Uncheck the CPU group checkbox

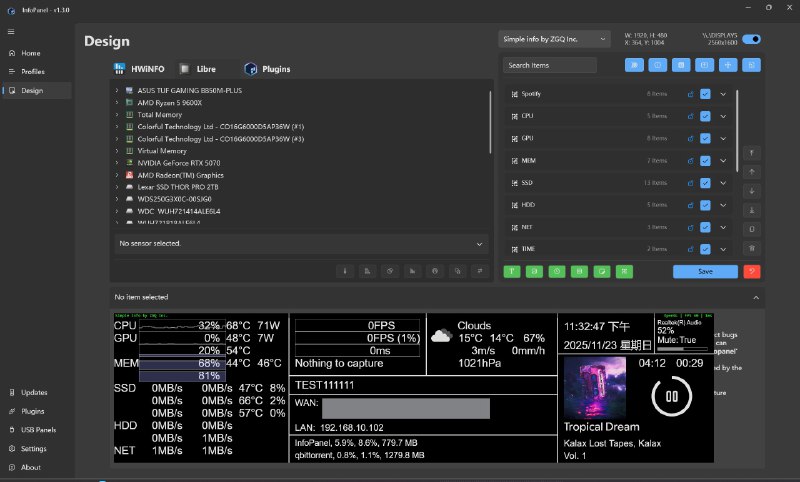coord(705,116)
